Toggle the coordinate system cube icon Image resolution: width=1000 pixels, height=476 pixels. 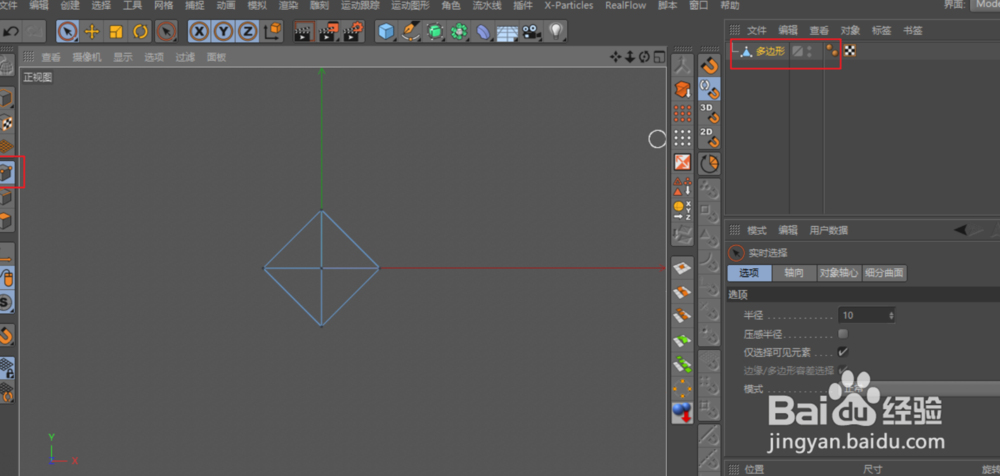coord(273,31)
